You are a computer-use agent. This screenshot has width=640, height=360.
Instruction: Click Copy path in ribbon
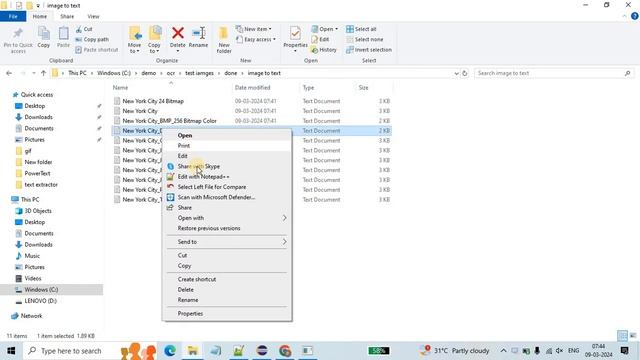pyautogui.click(x=92, y=39)
